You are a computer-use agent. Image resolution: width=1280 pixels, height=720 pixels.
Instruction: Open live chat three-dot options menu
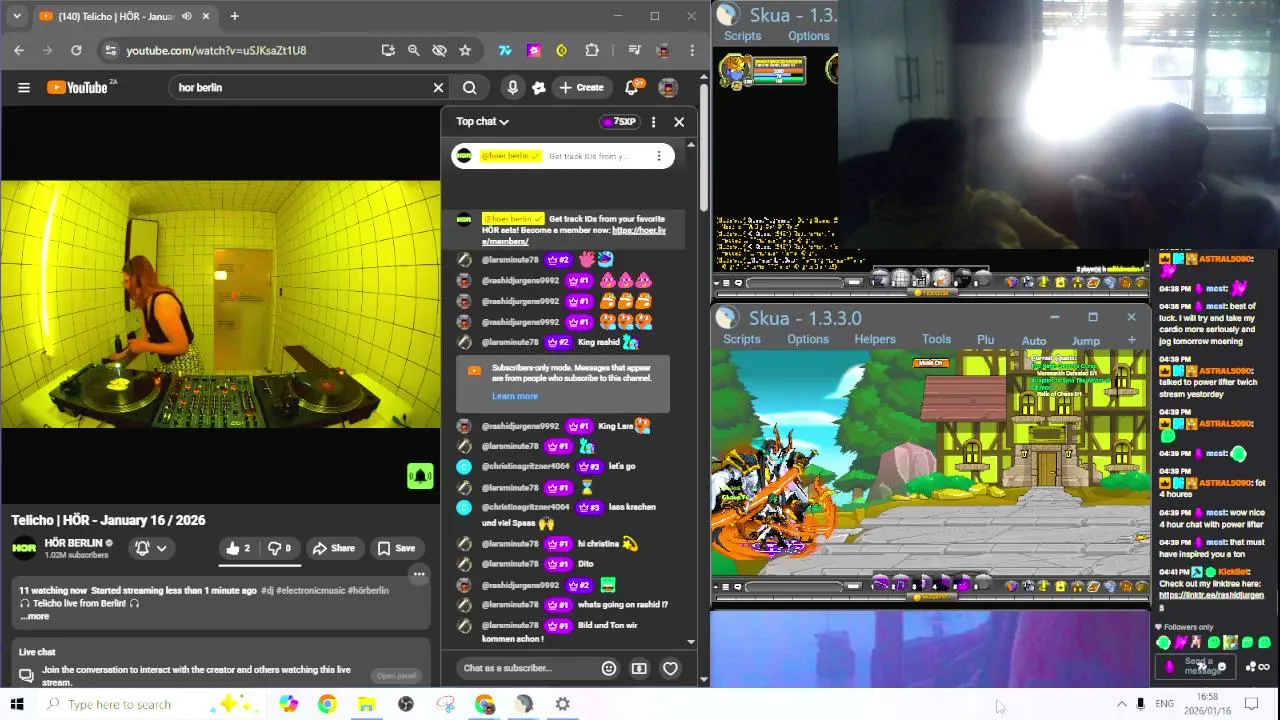[653, 122]
